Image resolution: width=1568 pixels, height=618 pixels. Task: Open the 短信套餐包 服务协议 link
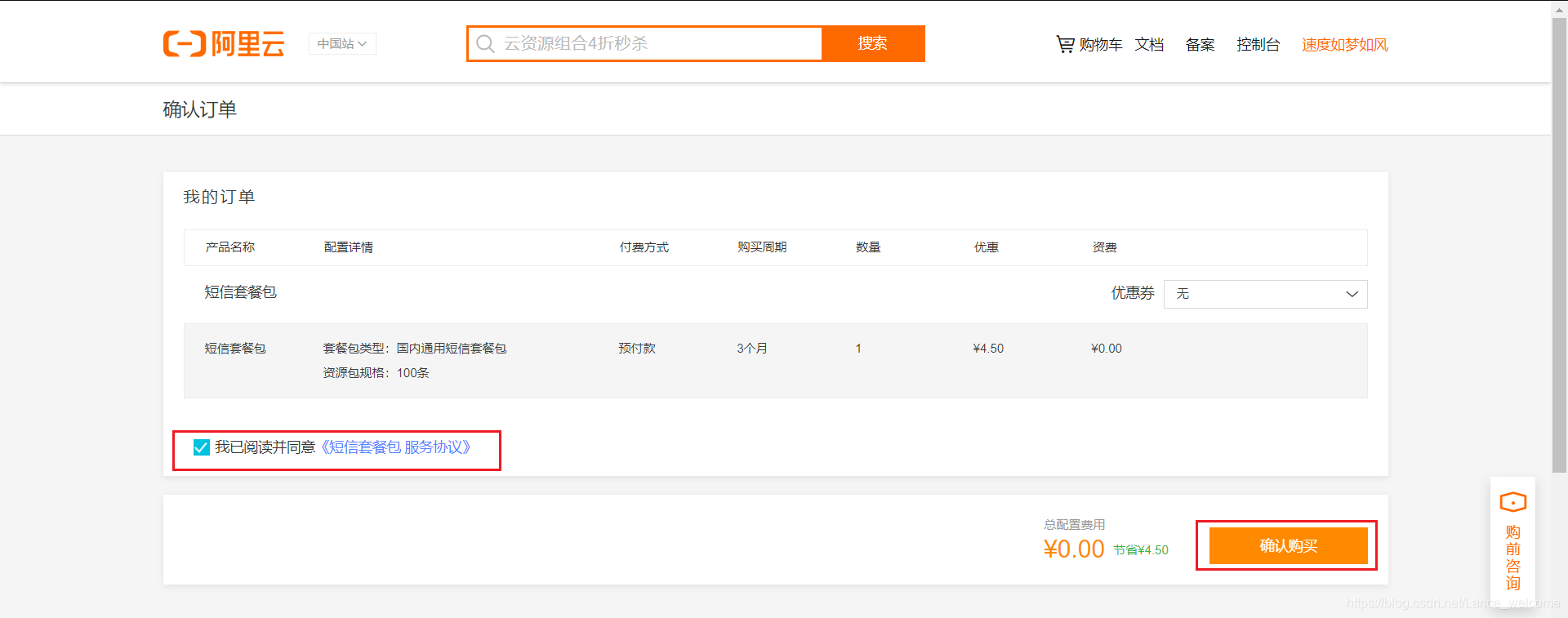[x=396, y=447]
